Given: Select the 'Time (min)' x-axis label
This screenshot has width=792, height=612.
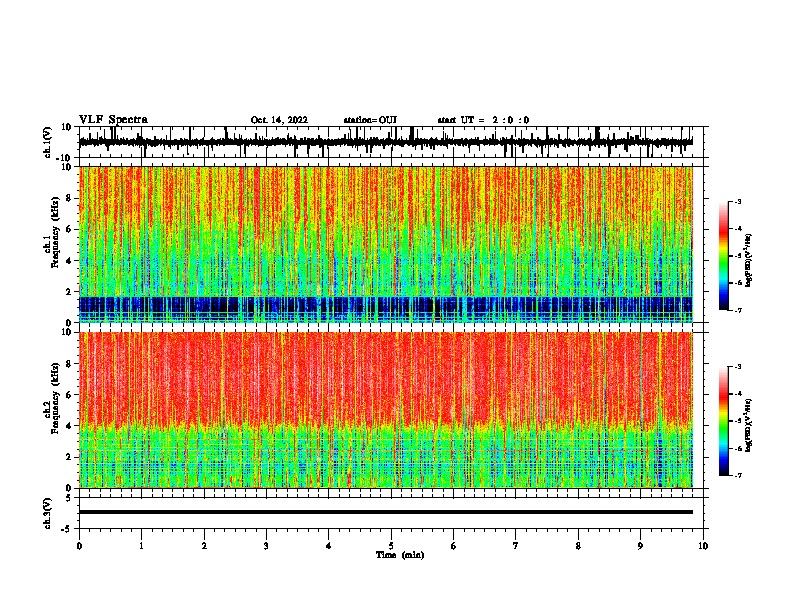Looking at the screenshot, I should (400, 555).
